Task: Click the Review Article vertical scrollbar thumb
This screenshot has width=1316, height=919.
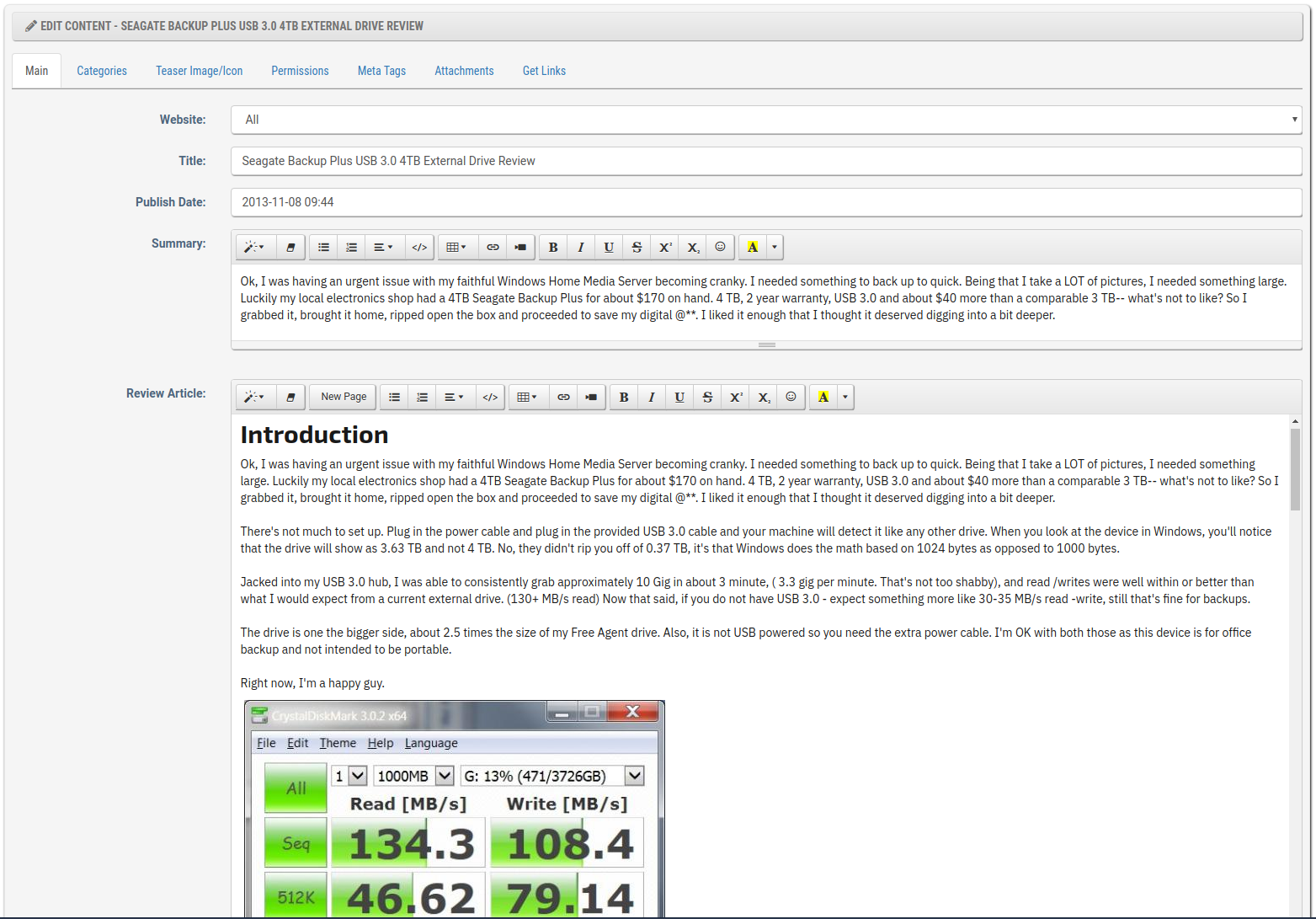Action: click(1295, 468)
